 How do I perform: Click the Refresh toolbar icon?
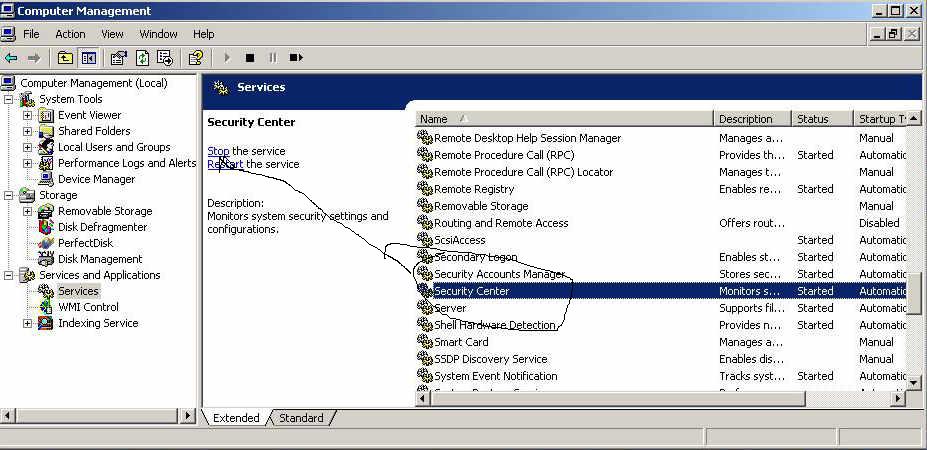coord(142,57)
